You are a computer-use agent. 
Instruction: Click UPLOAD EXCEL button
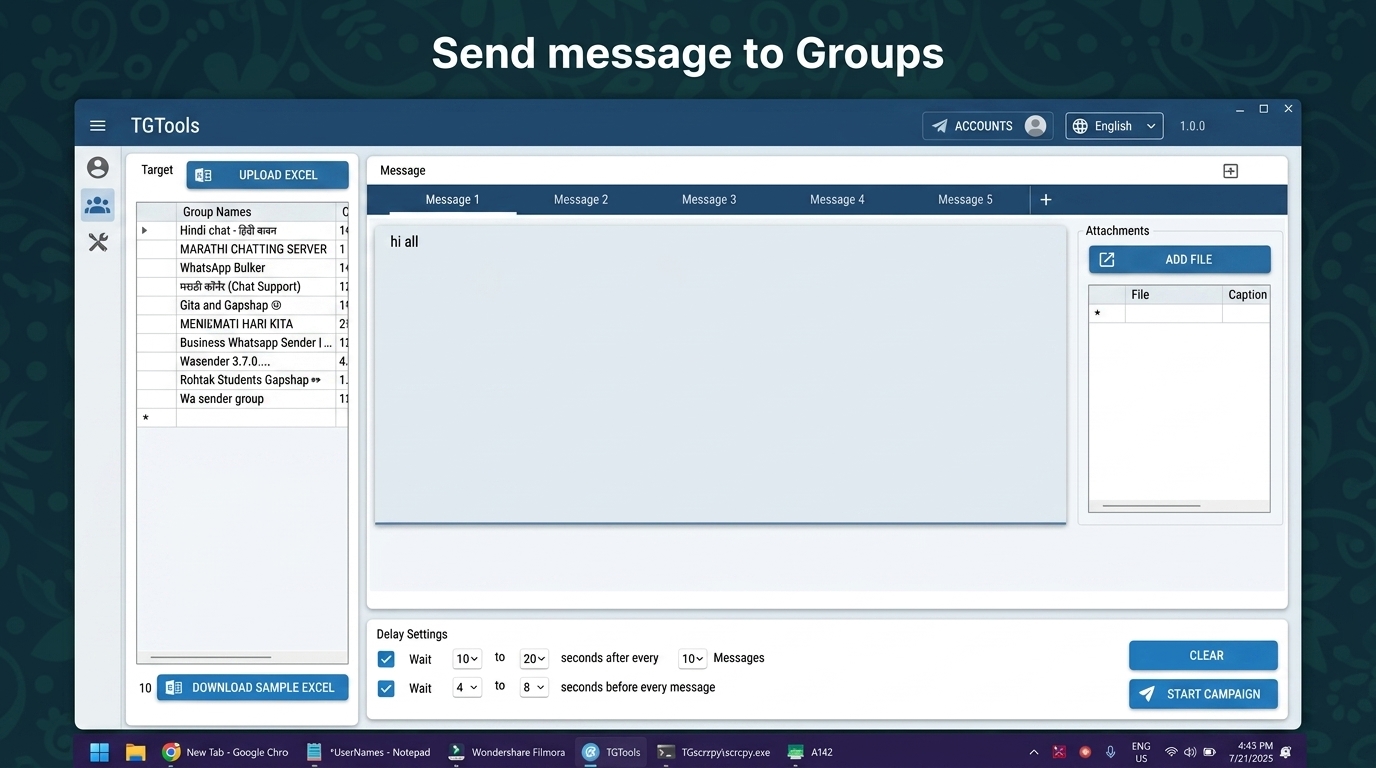point(267,175)
